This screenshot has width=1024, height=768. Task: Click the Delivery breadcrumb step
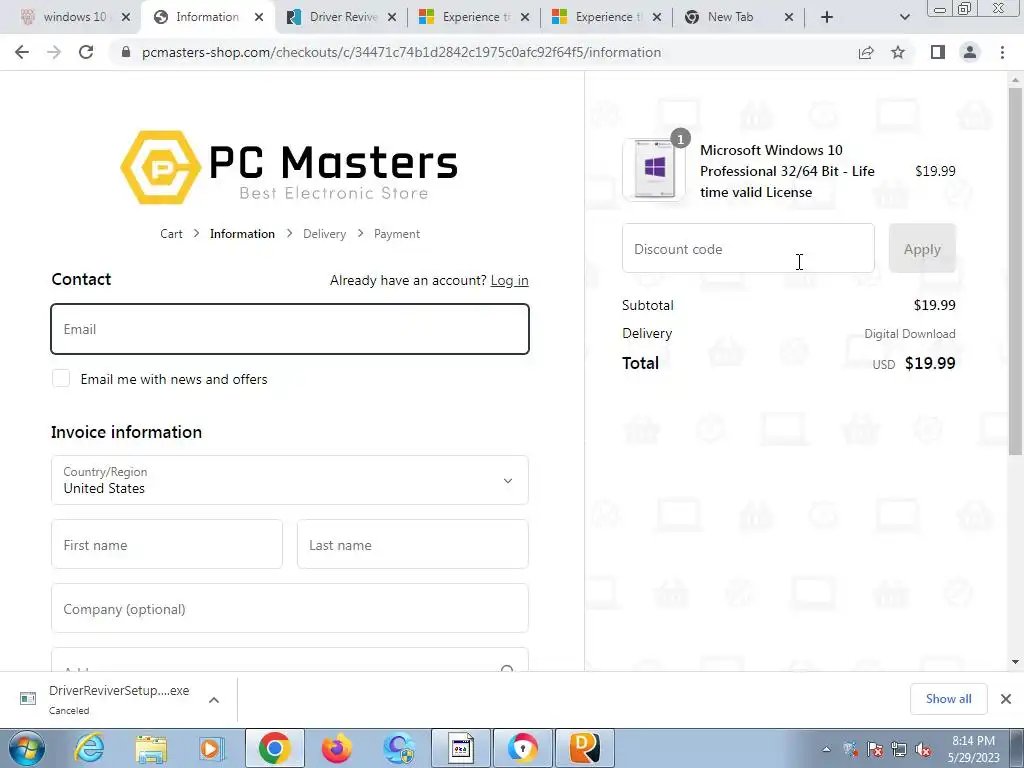point(325,234)
